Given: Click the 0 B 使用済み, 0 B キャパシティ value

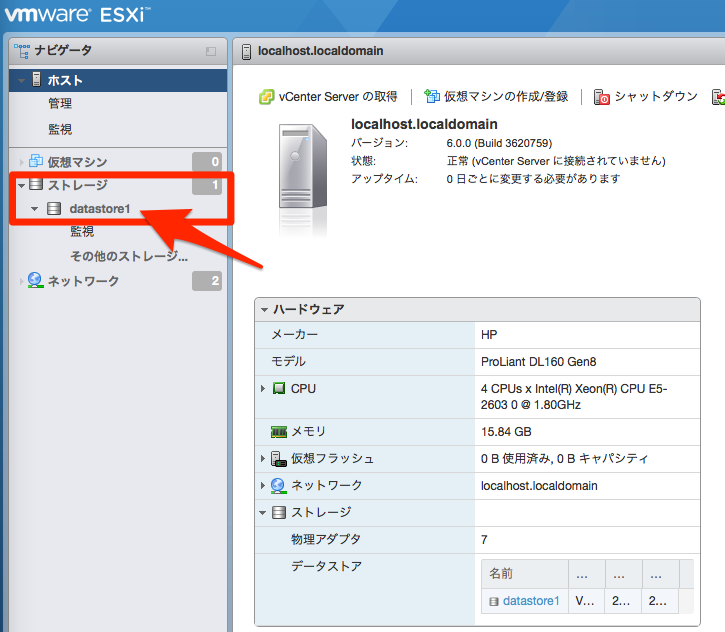Looking at the screenshot, I should (564, 459).
